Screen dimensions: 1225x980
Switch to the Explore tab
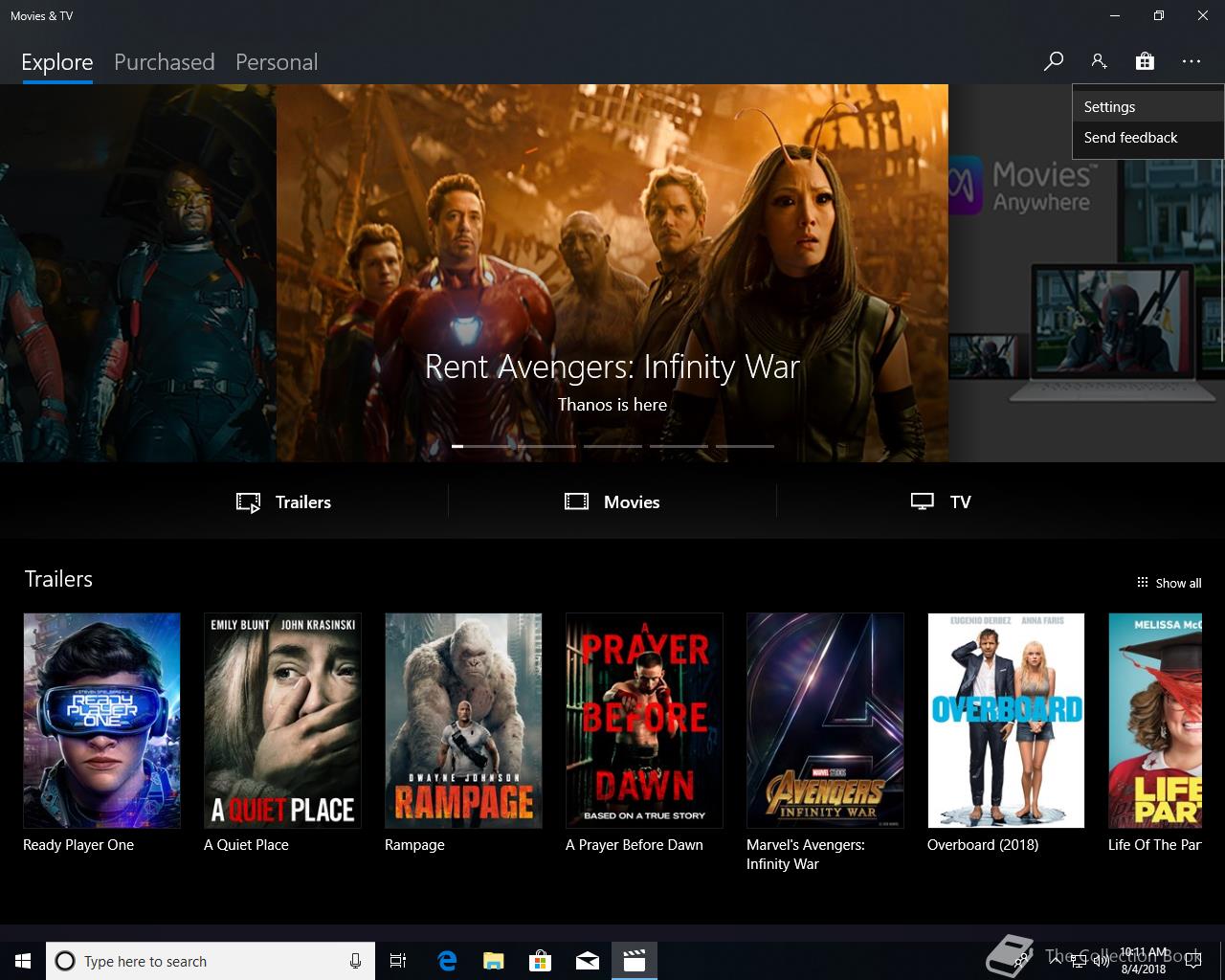point(57,62)
